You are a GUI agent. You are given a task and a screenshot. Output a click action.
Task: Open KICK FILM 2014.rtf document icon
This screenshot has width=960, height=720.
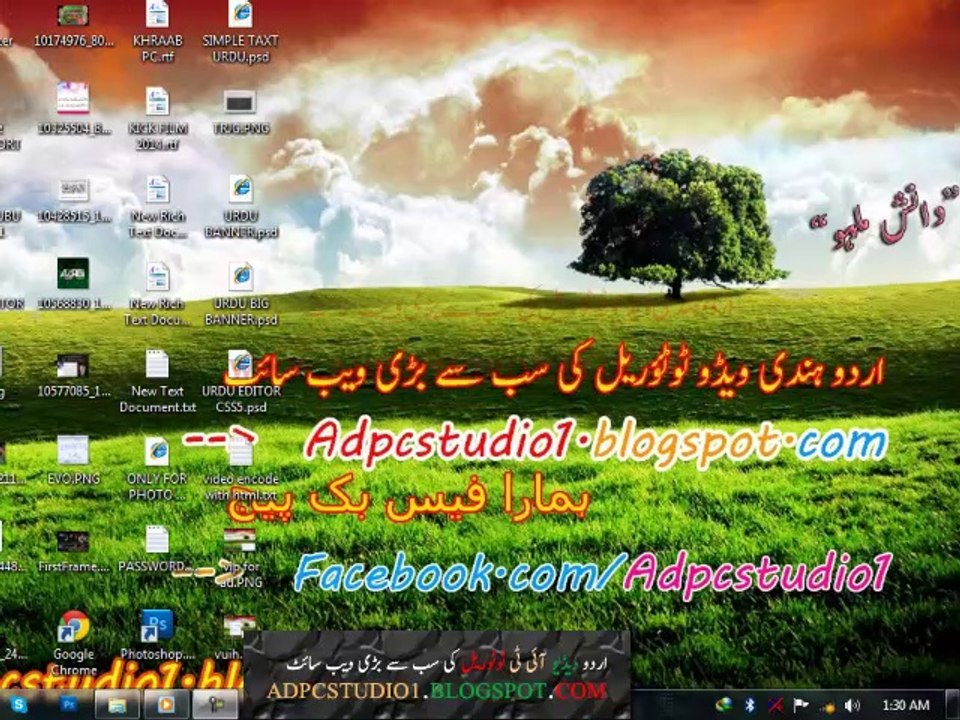click(x=157, y=101)
